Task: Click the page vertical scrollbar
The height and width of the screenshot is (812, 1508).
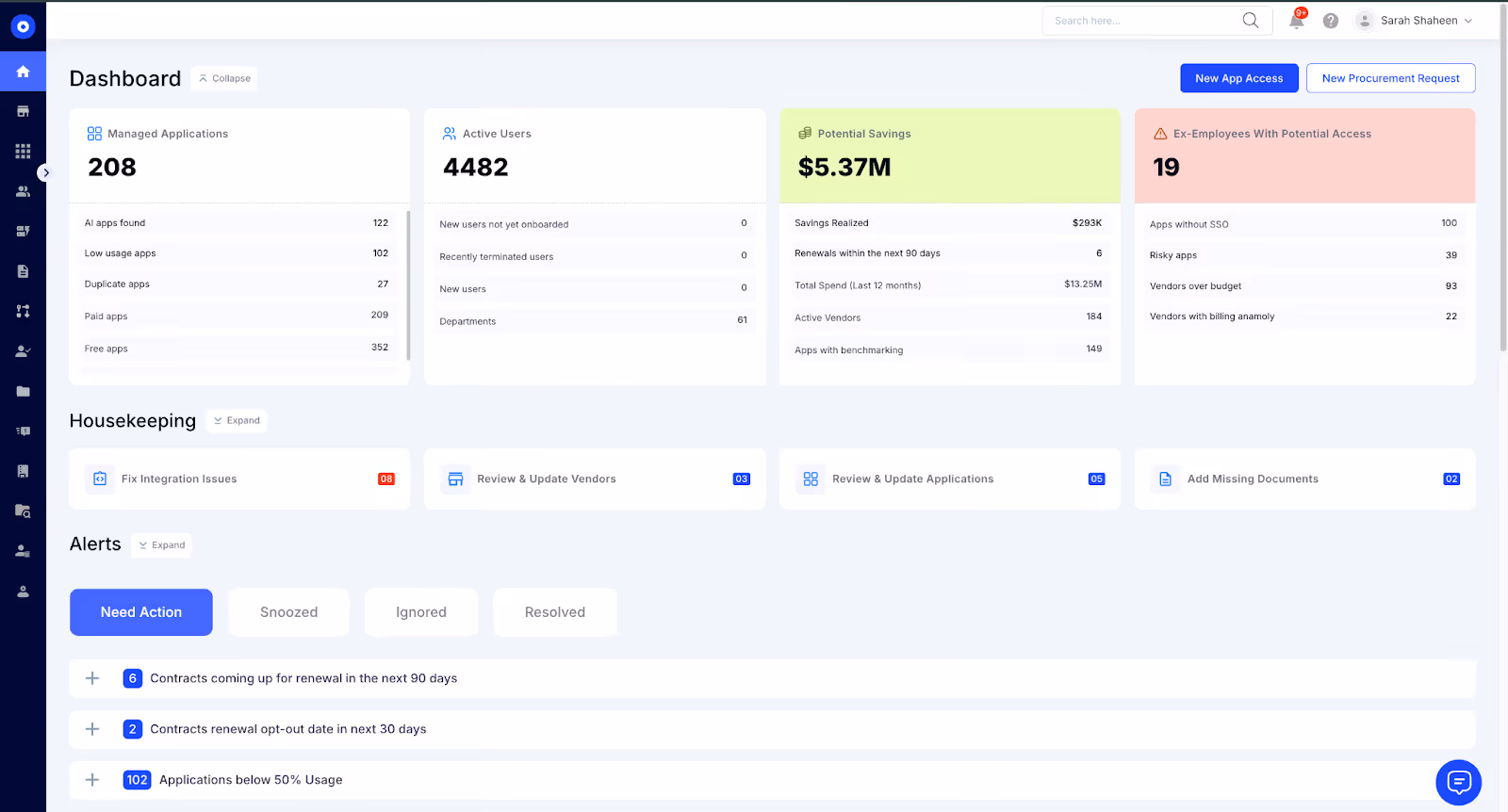Action: pyautogui.click(x=1503, y=177)
